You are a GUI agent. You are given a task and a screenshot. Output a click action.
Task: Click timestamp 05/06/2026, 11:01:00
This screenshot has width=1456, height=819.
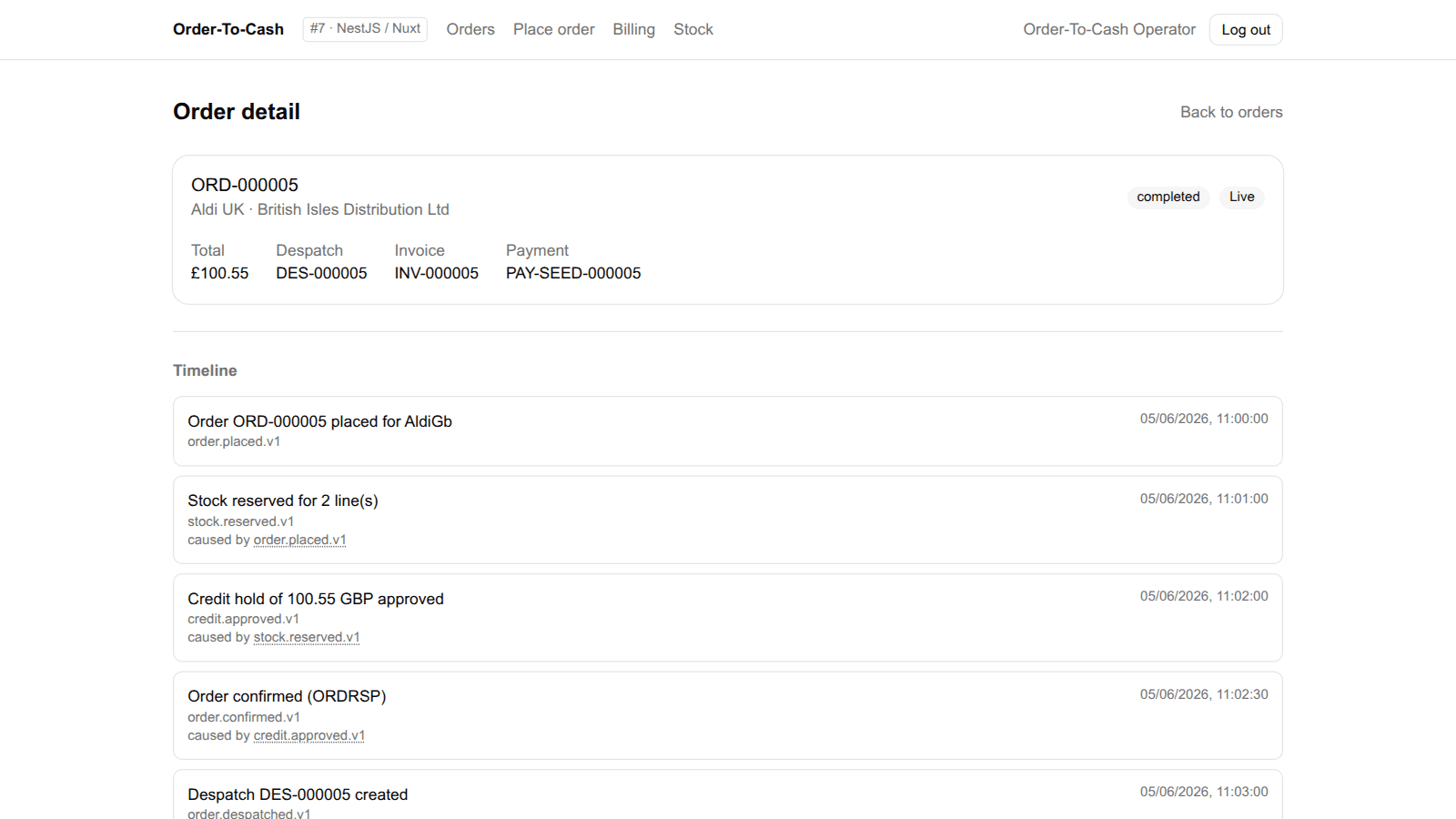pyautogui.click(x=1204, y=499)
